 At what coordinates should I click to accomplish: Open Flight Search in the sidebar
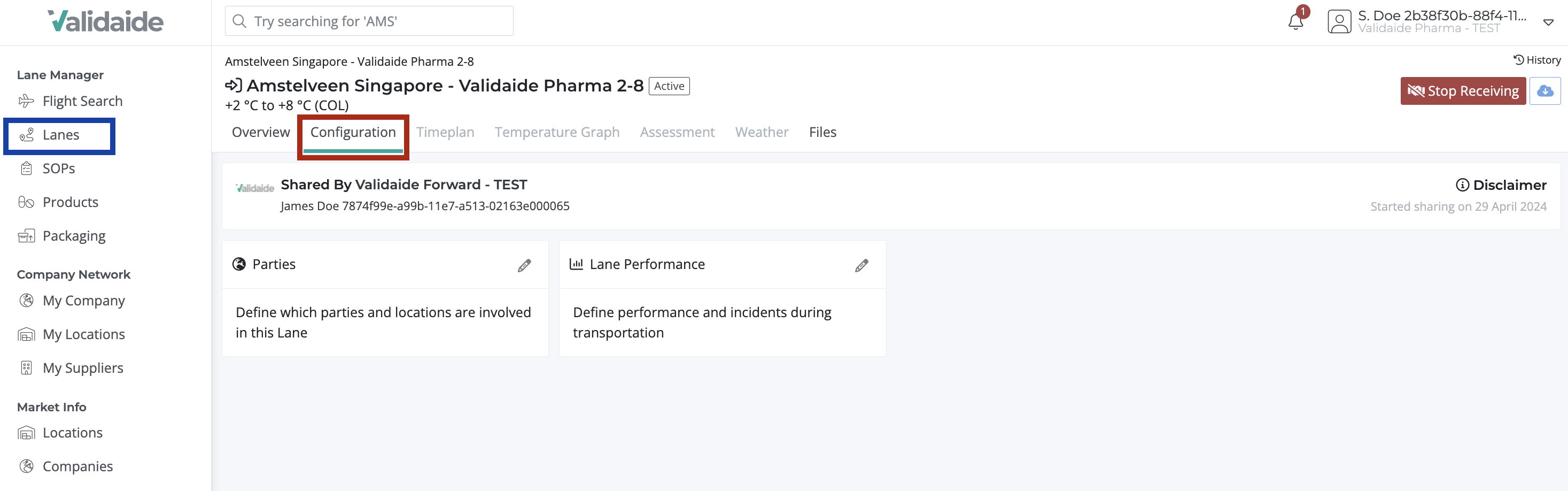(x=82, y=101)
